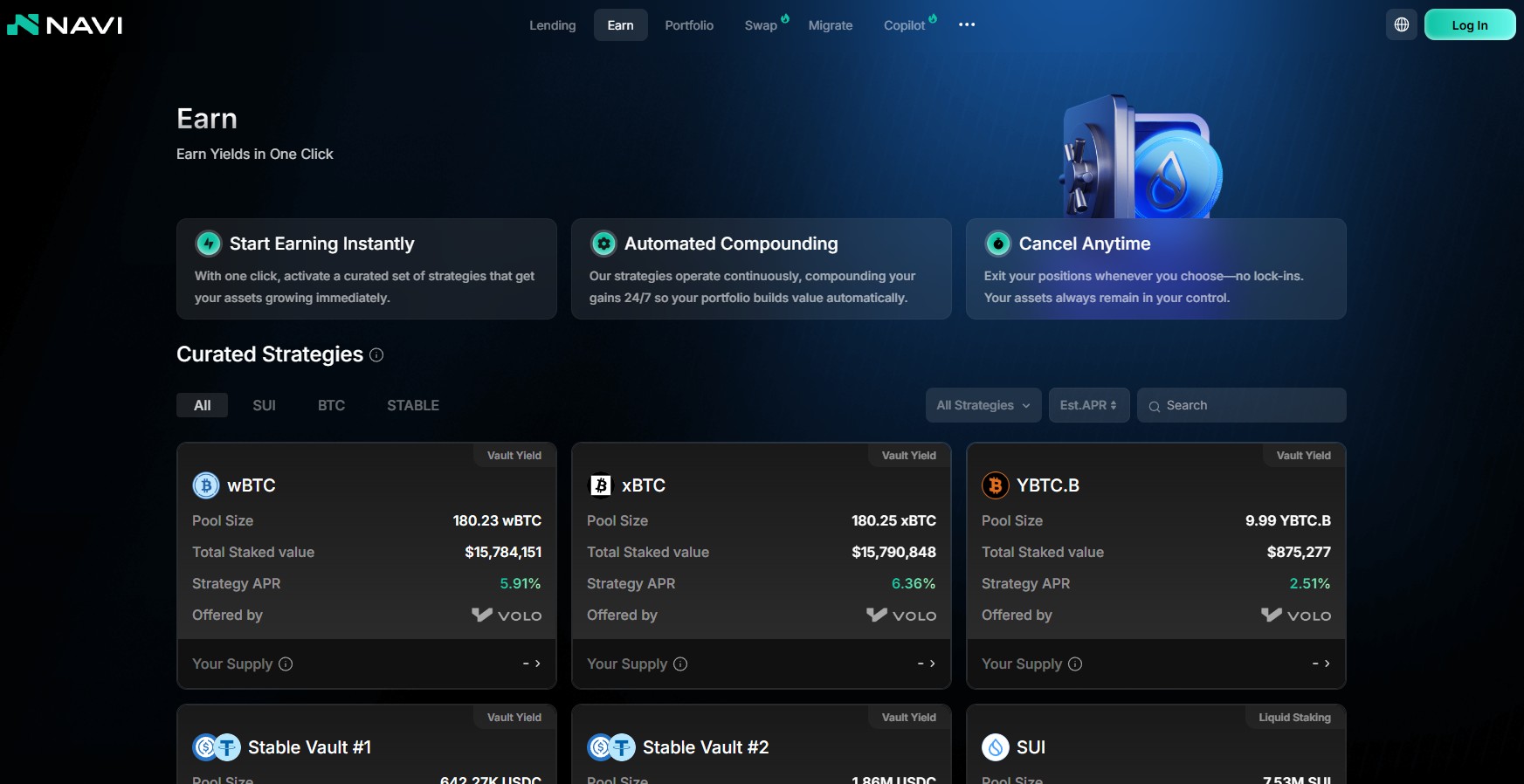Screen dimensions: 1524x784
Task: Filter strategies by SUI
Action: click(x=264, y=405)
